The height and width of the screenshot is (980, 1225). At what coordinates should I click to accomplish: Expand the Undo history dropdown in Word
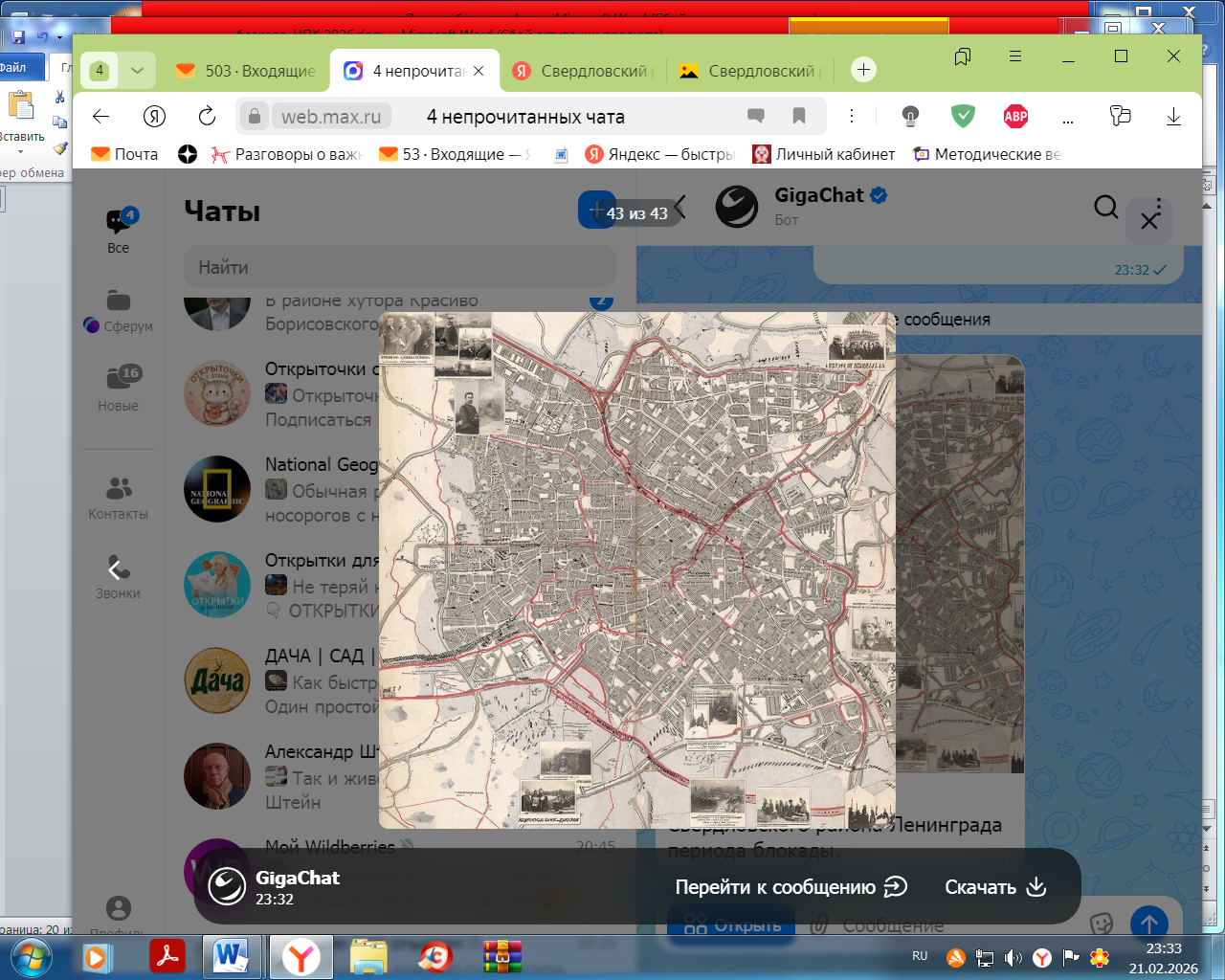[59, 37]
